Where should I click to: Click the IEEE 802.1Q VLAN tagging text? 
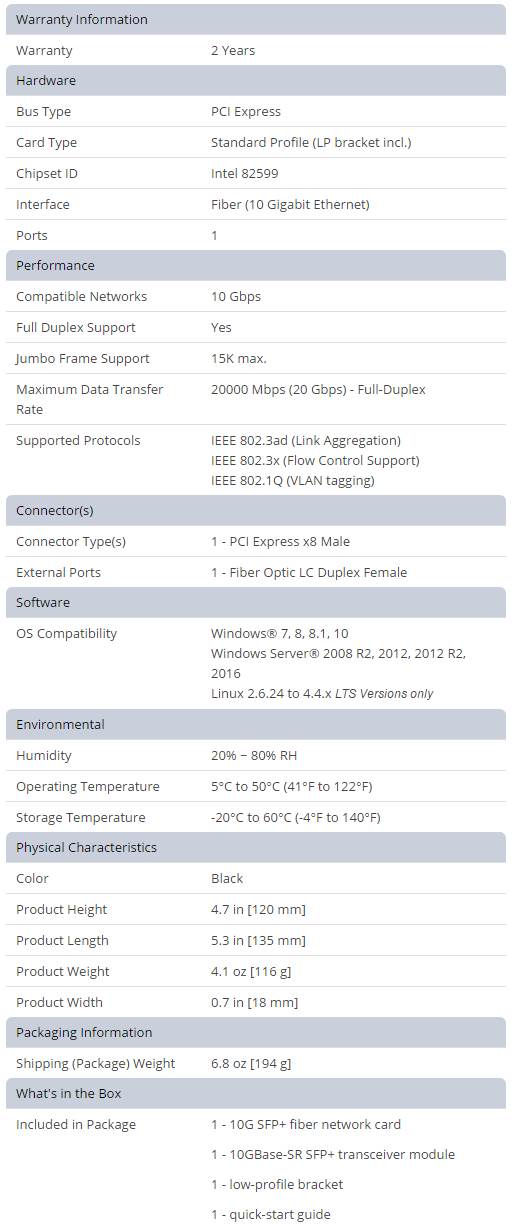point(293,480)
